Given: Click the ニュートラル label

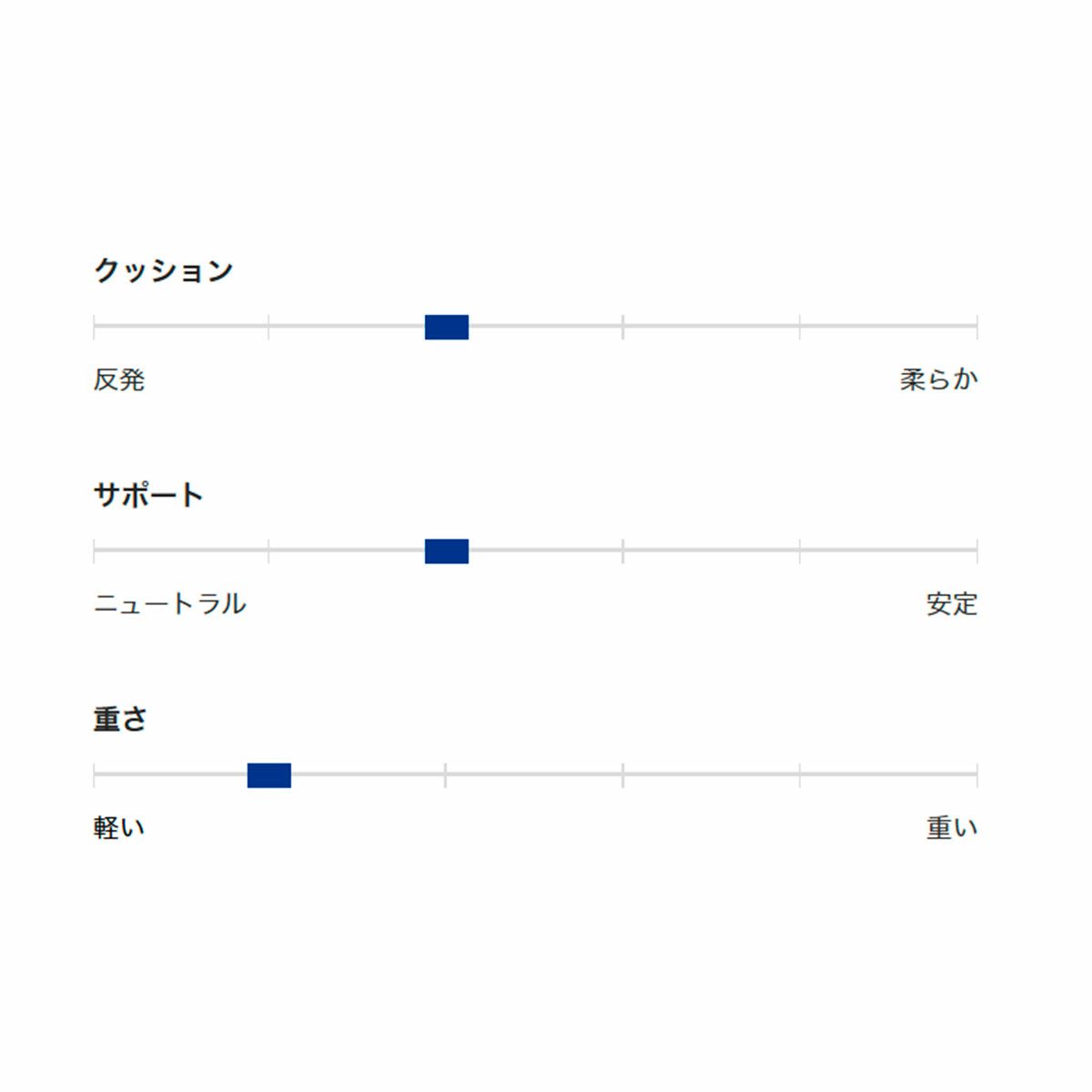Looking at the screenshot, I should click(x=170, y=604).
